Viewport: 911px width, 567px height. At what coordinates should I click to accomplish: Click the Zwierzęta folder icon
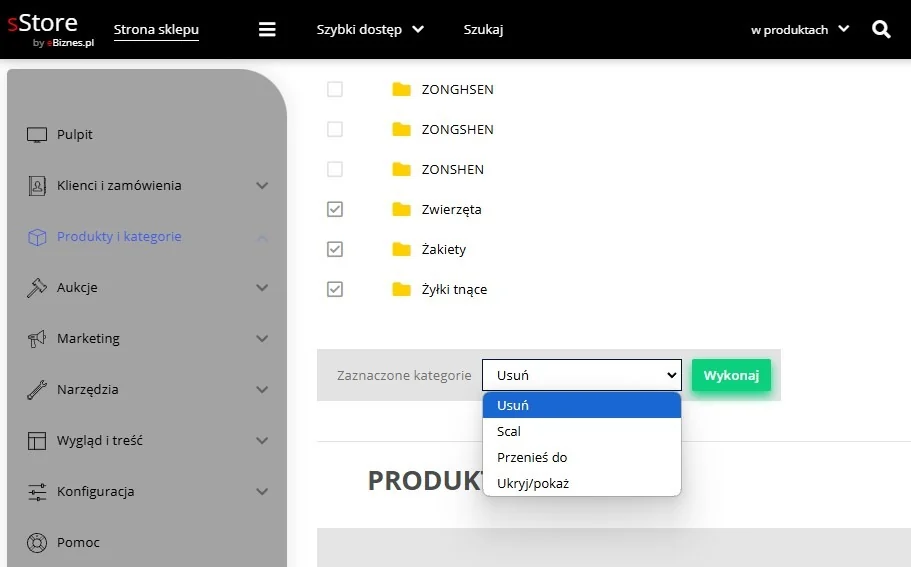[x=401, y=209]
